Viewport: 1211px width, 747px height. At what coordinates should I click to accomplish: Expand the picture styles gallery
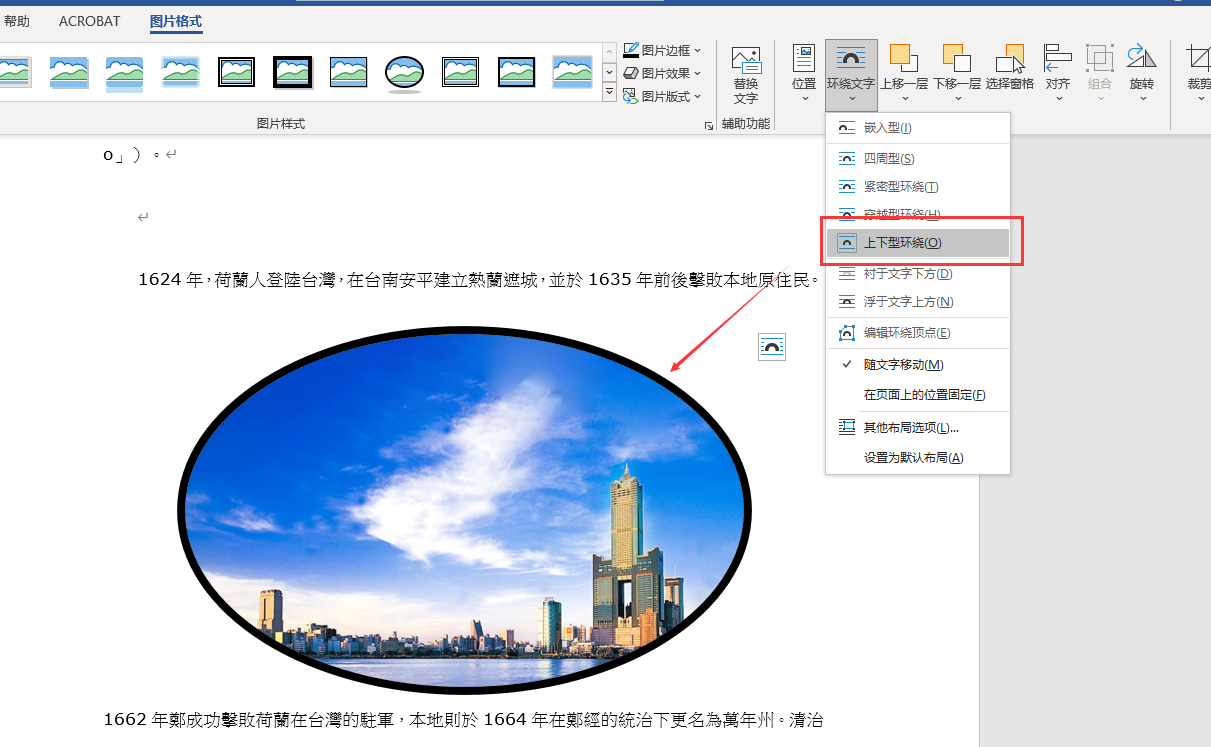click(609, 91)
